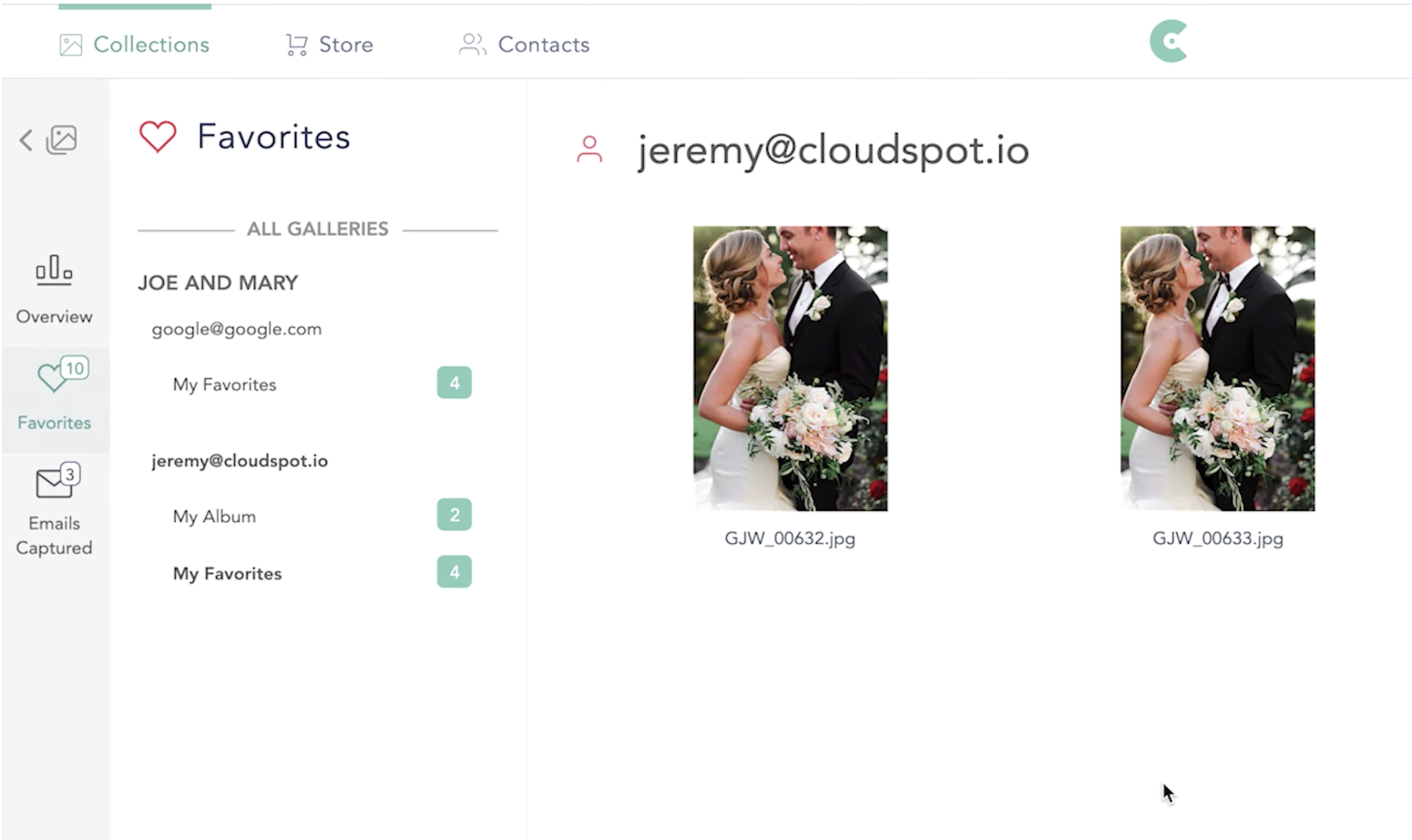Click the jeremy@cloudspot.io main heading

pos(834,150)
